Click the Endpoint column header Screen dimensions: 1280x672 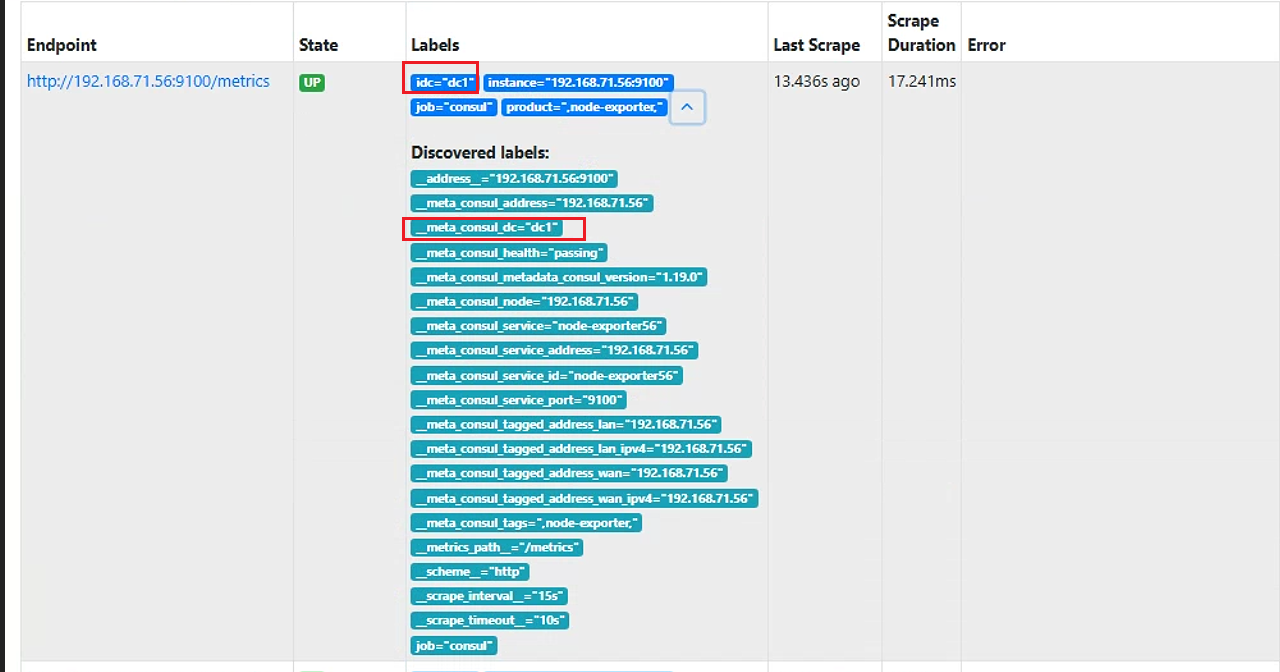pyautogui.click(x=62, y=45)
